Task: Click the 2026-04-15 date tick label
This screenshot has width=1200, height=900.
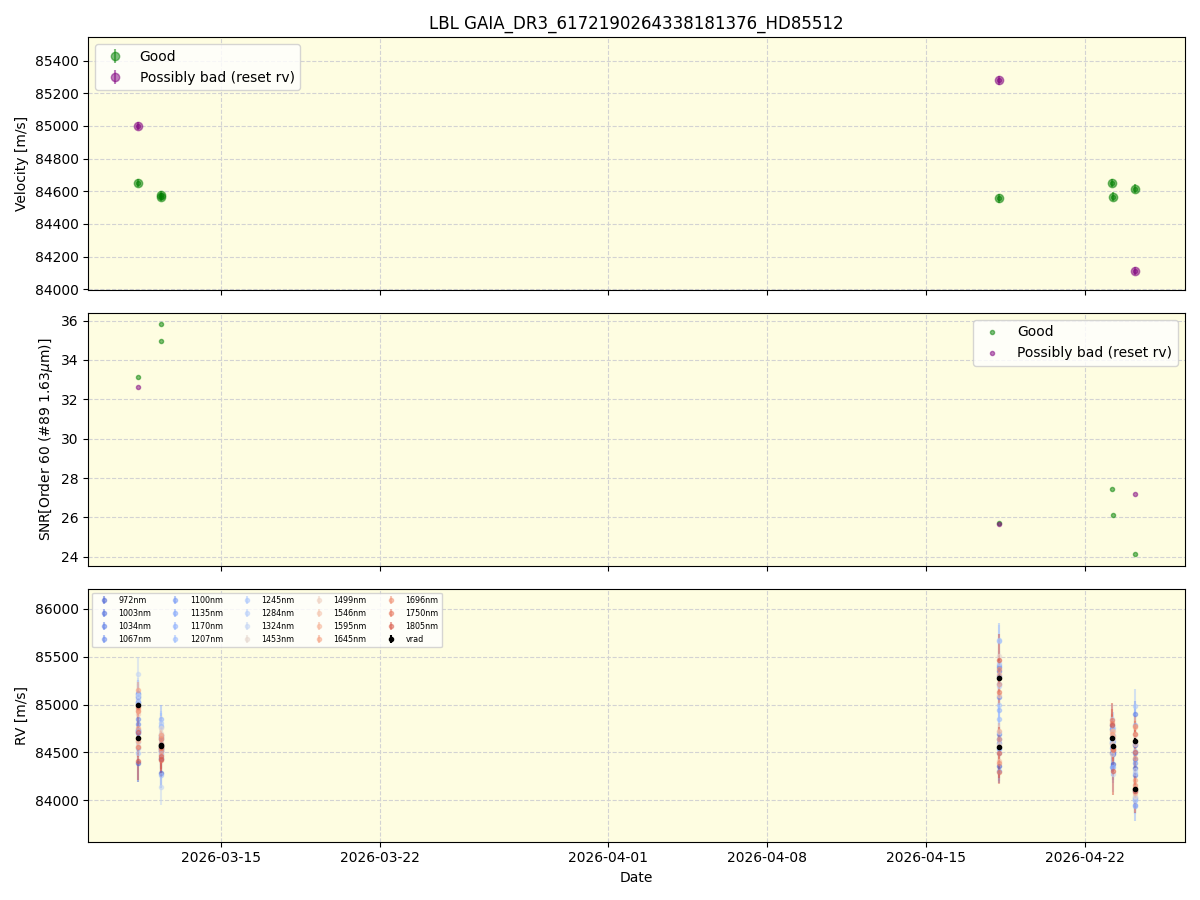Action: click(926, 857)
